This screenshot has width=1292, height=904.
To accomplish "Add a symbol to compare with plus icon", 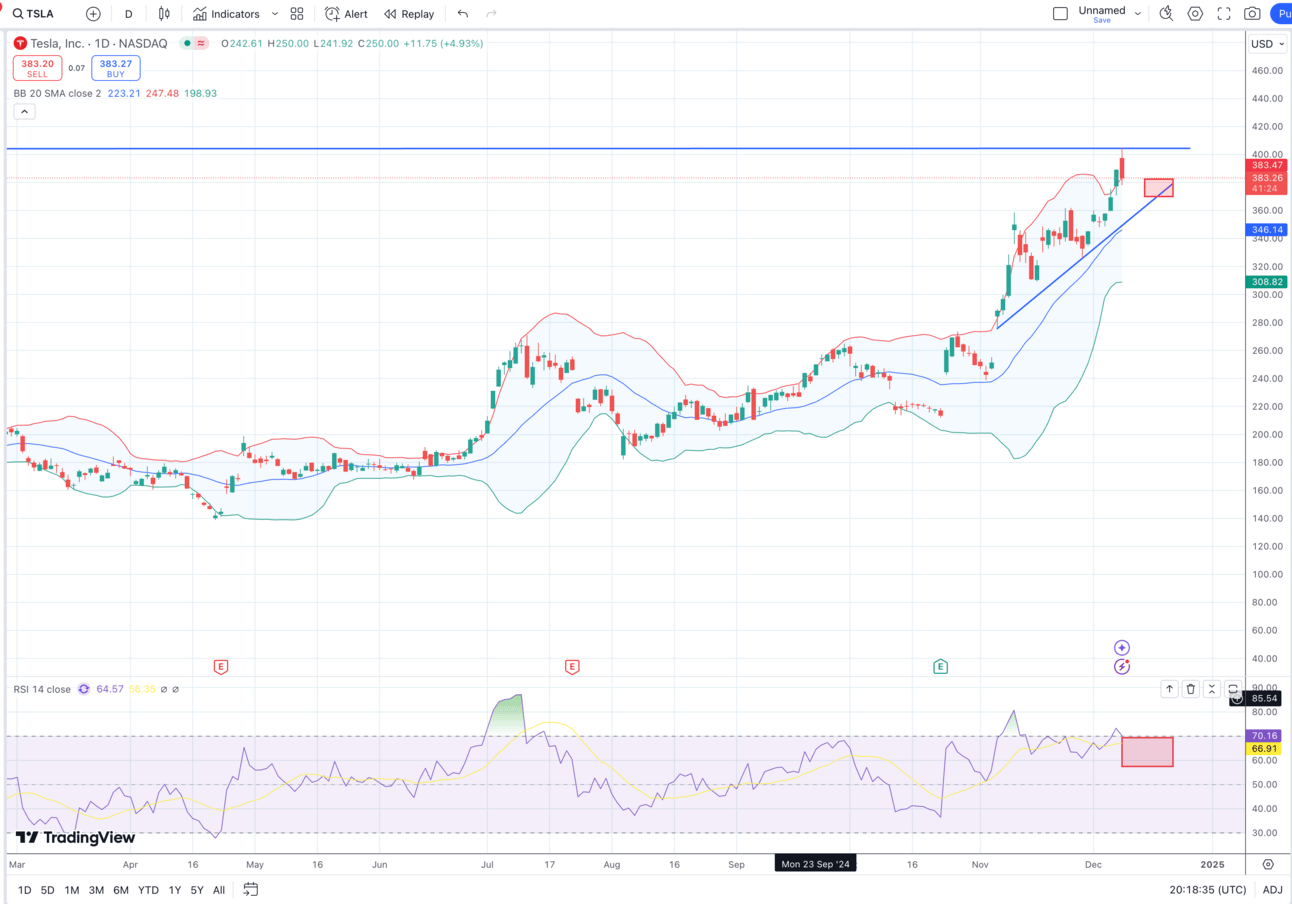I will tap(93, 14).
